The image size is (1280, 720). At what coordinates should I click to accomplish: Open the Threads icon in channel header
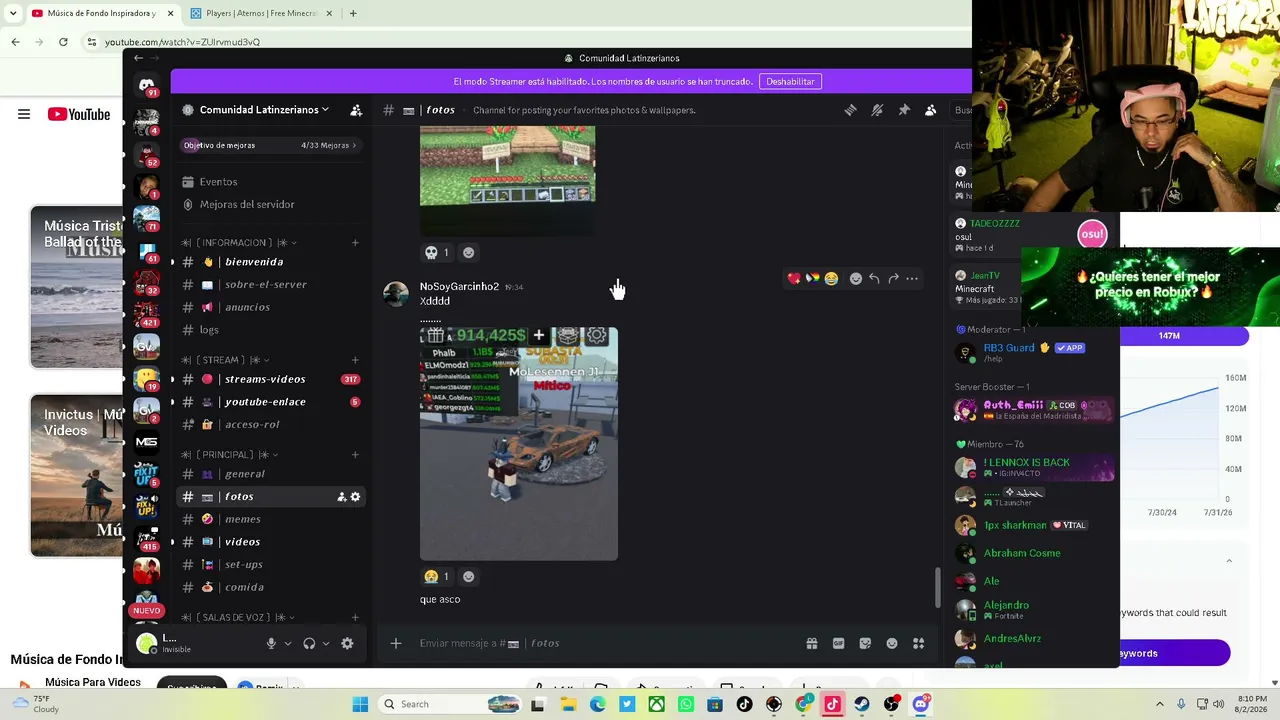(x=850, y=110)
